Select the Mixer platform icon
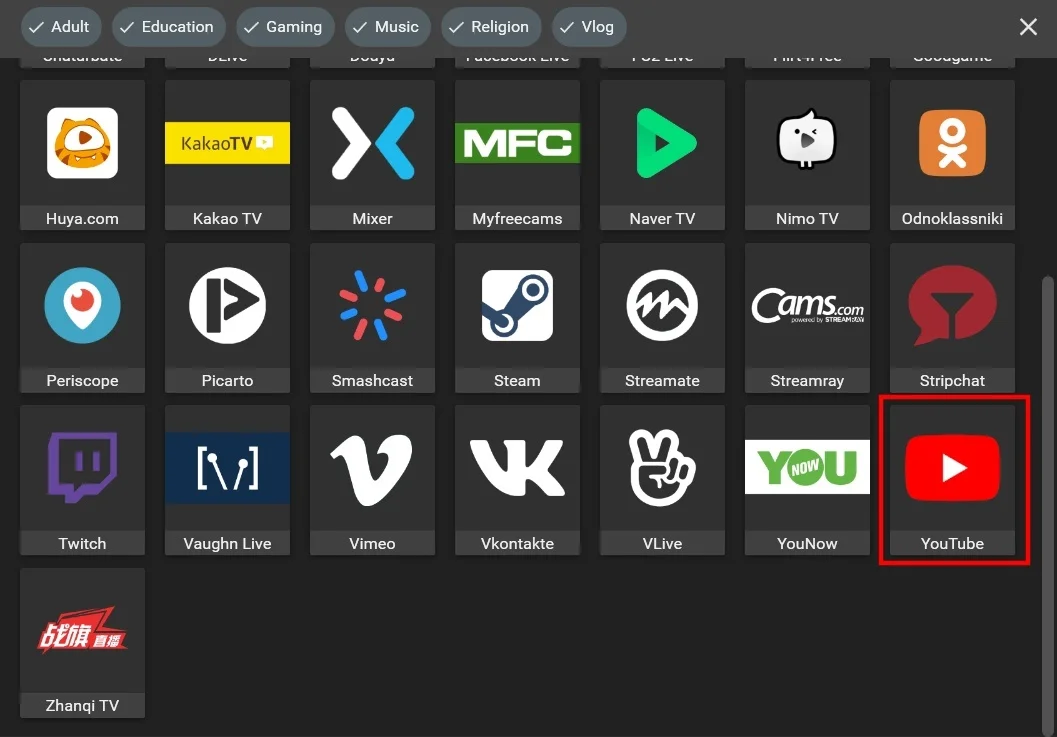The image size is (1057, 737). click(372, 155)
